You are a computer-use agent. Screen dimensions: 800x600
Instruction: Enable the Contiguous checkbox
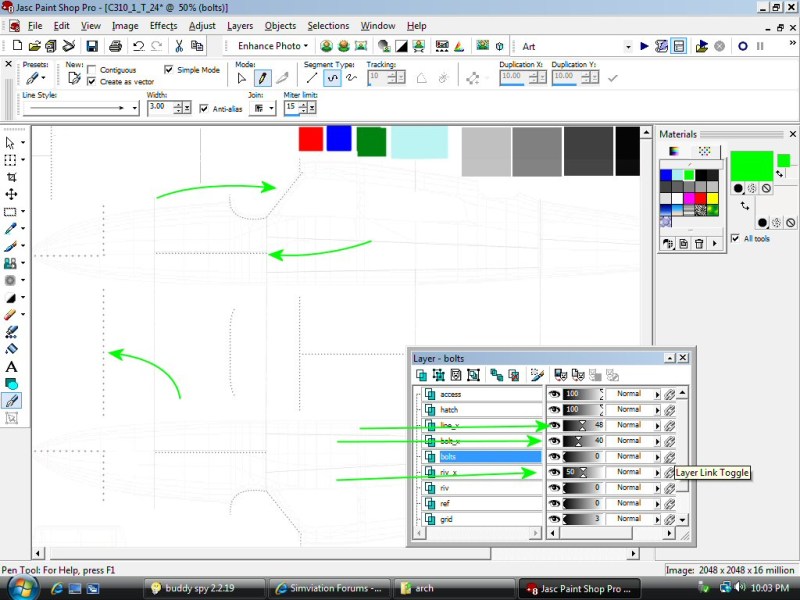coord(92,70)
